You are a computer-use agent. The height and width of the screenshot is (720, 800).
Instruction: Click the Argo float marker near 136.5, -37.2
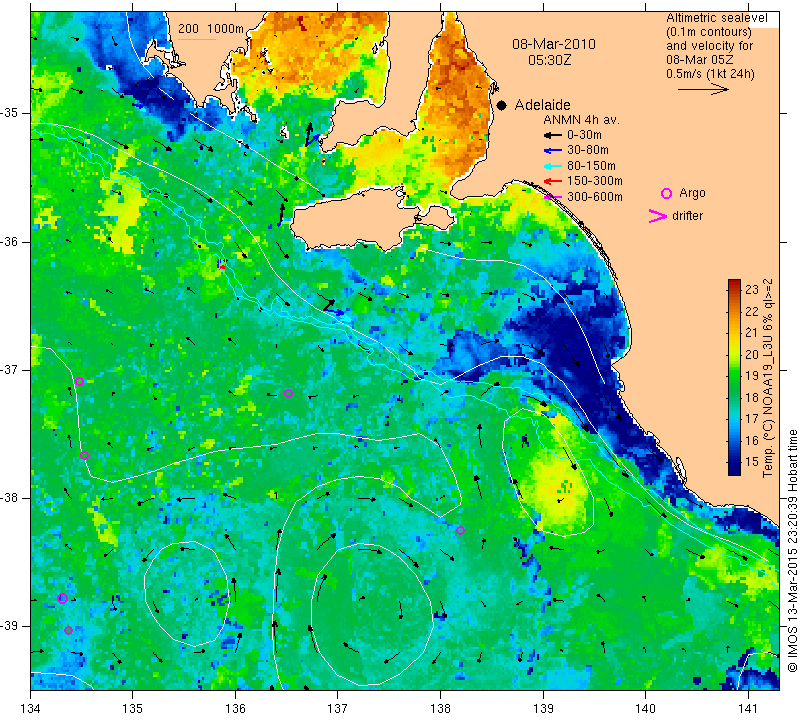(x=288, y=393)
